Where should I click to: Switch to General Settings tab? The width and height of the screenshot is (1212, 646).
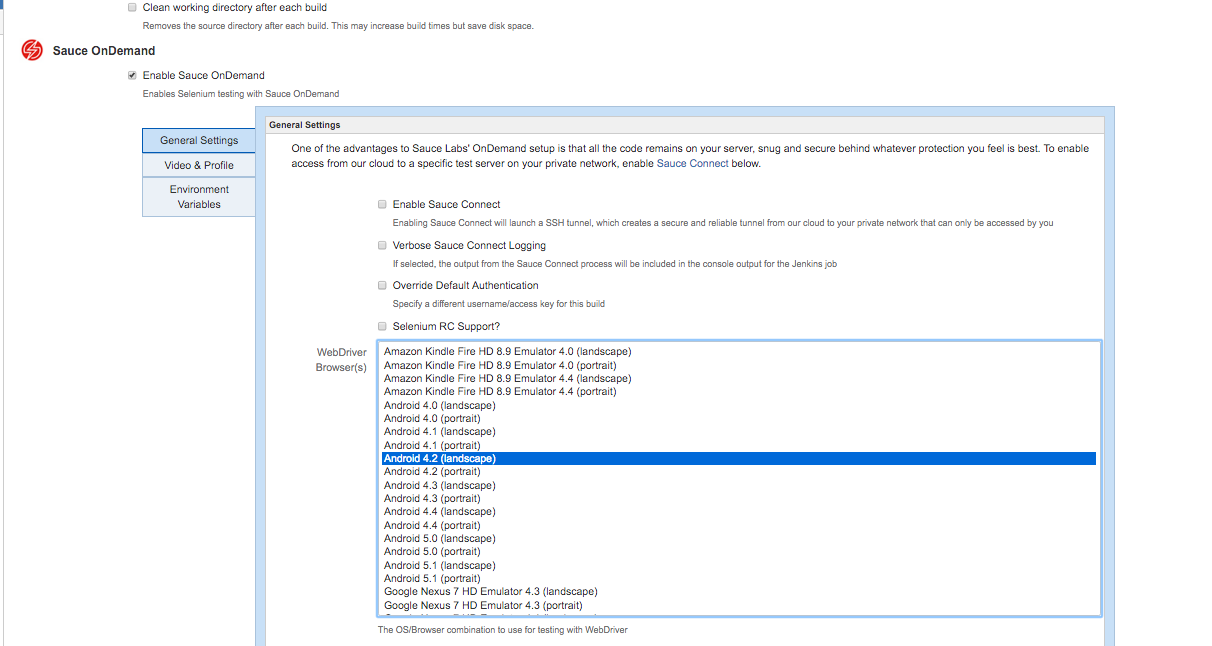(x=199, y=140)
